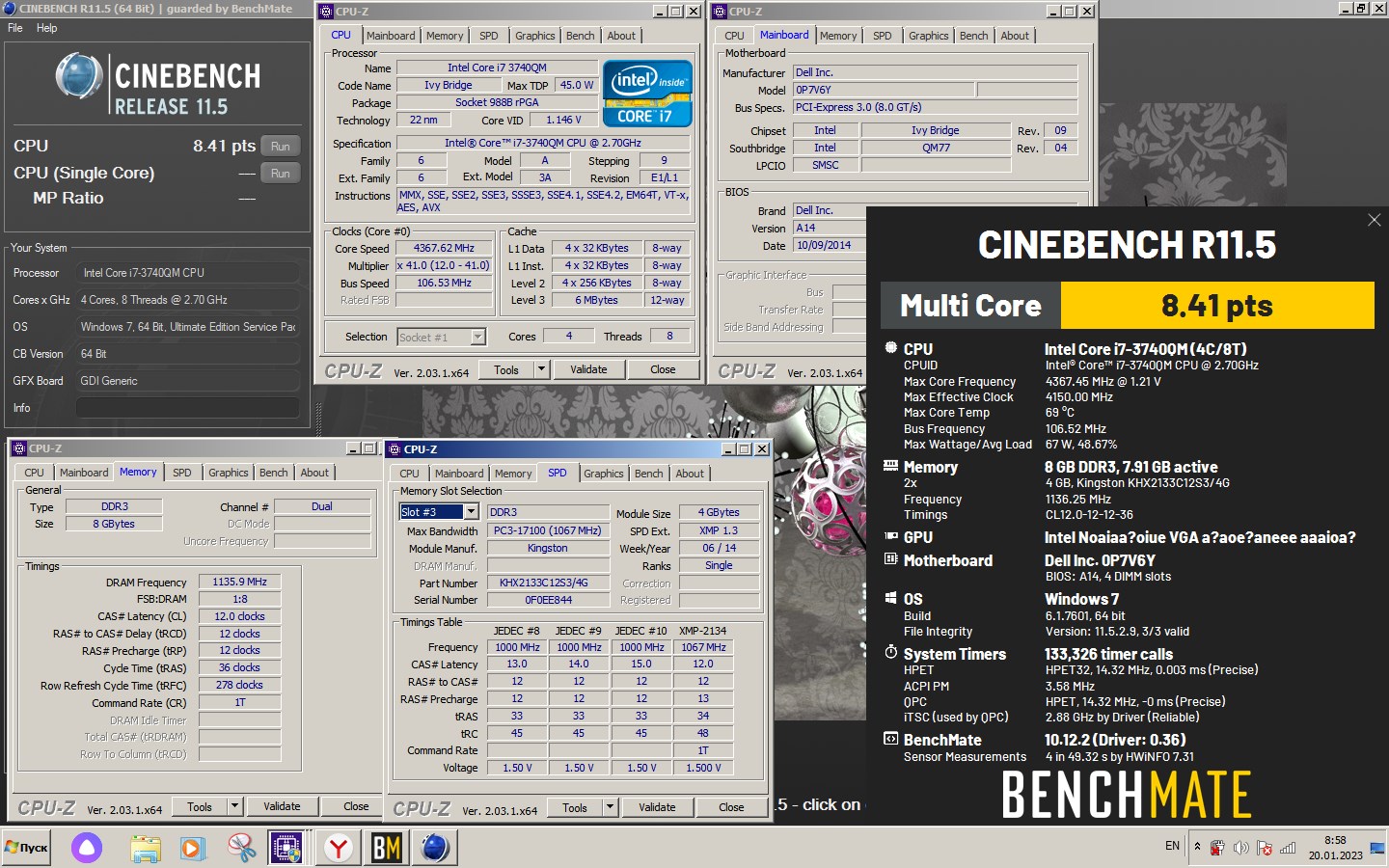The image size is (1389, 868).
Task: Switch to Mainboard tab in CPU-Z SPD window
Action: 459,474
